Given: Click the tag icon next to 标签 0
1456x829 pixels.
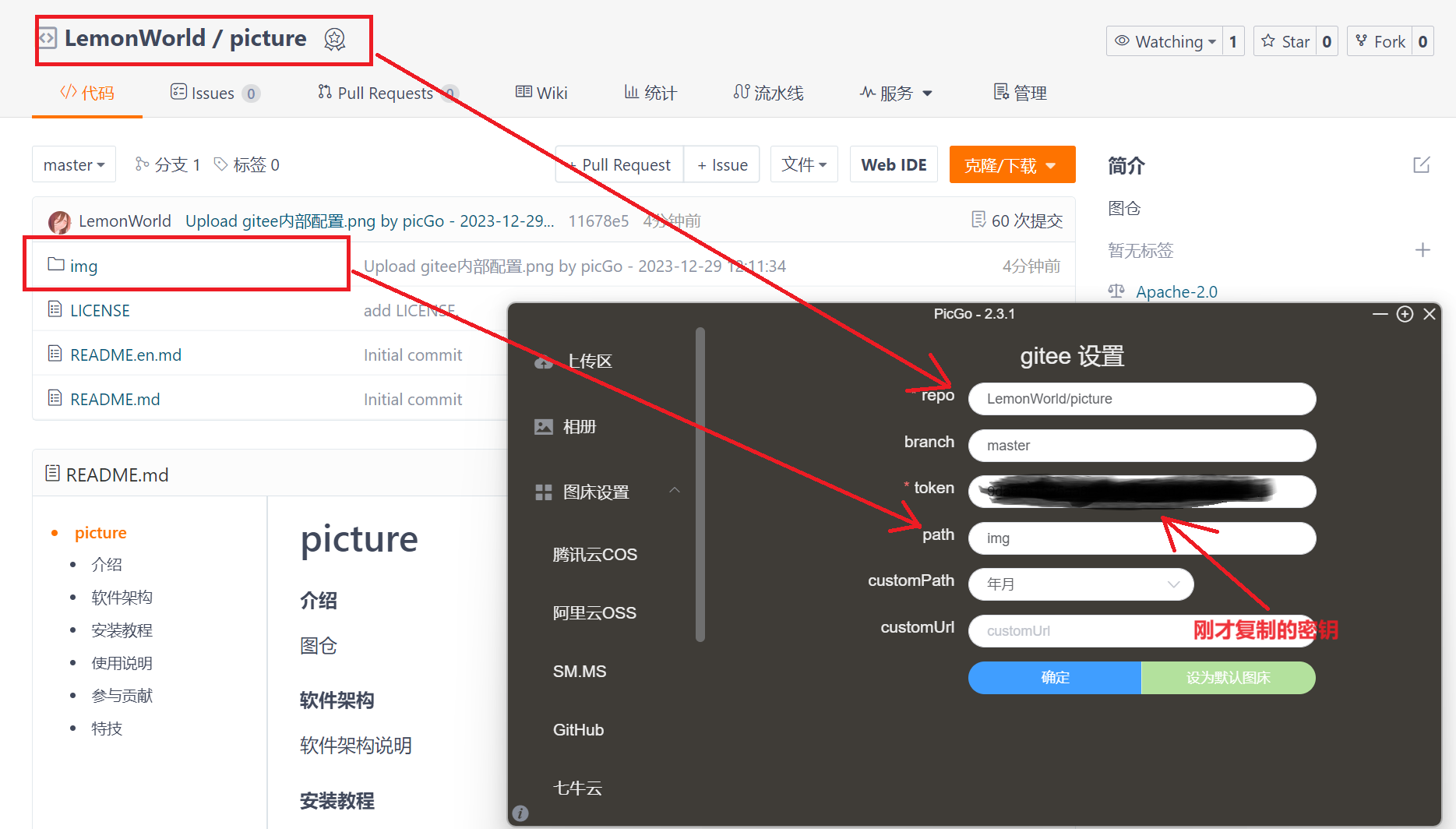Looking at the screenshot, I should 221,164.
